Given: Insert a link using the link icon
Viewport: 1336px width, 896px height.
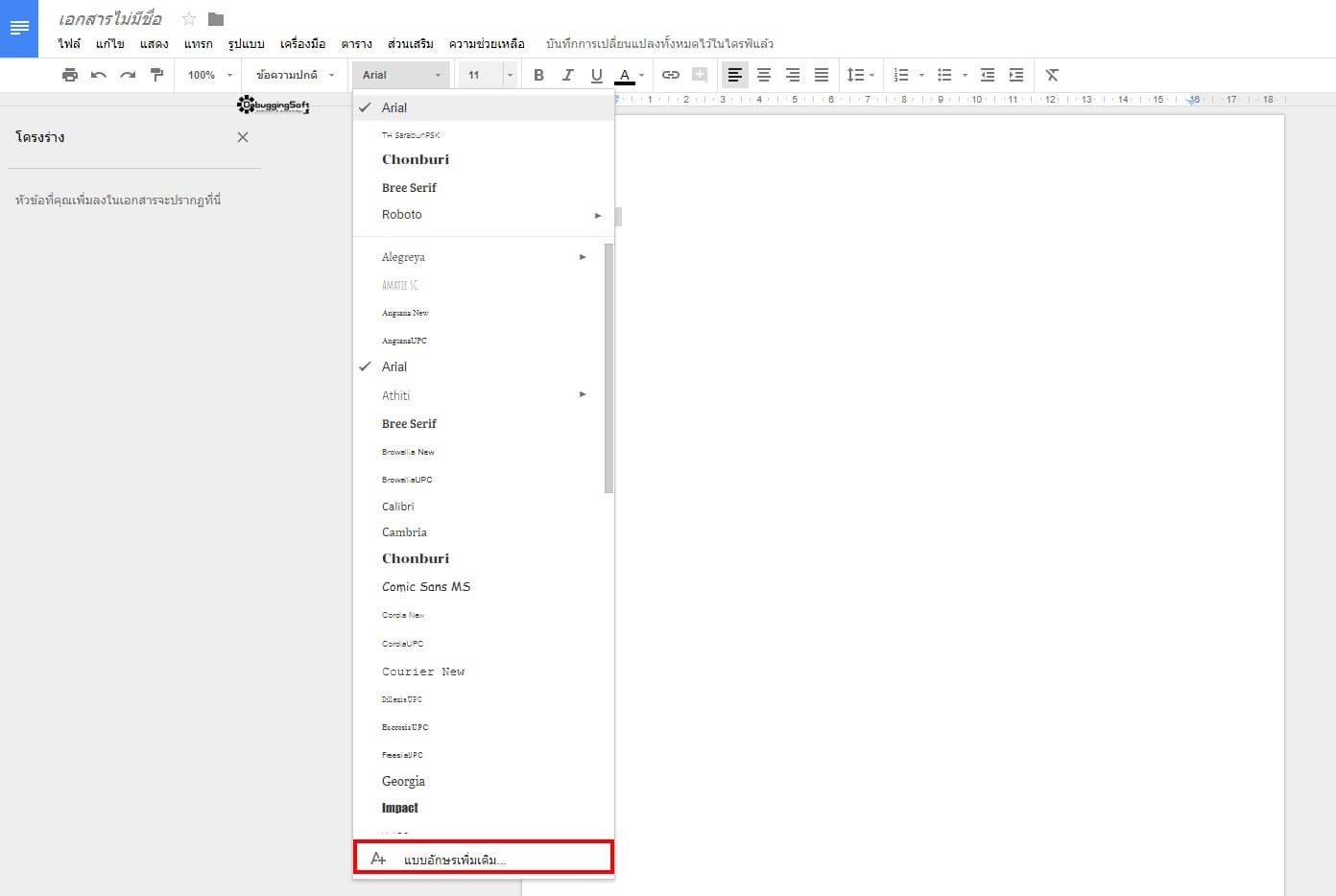Looking at the screenshot, I should click(670, 74).
